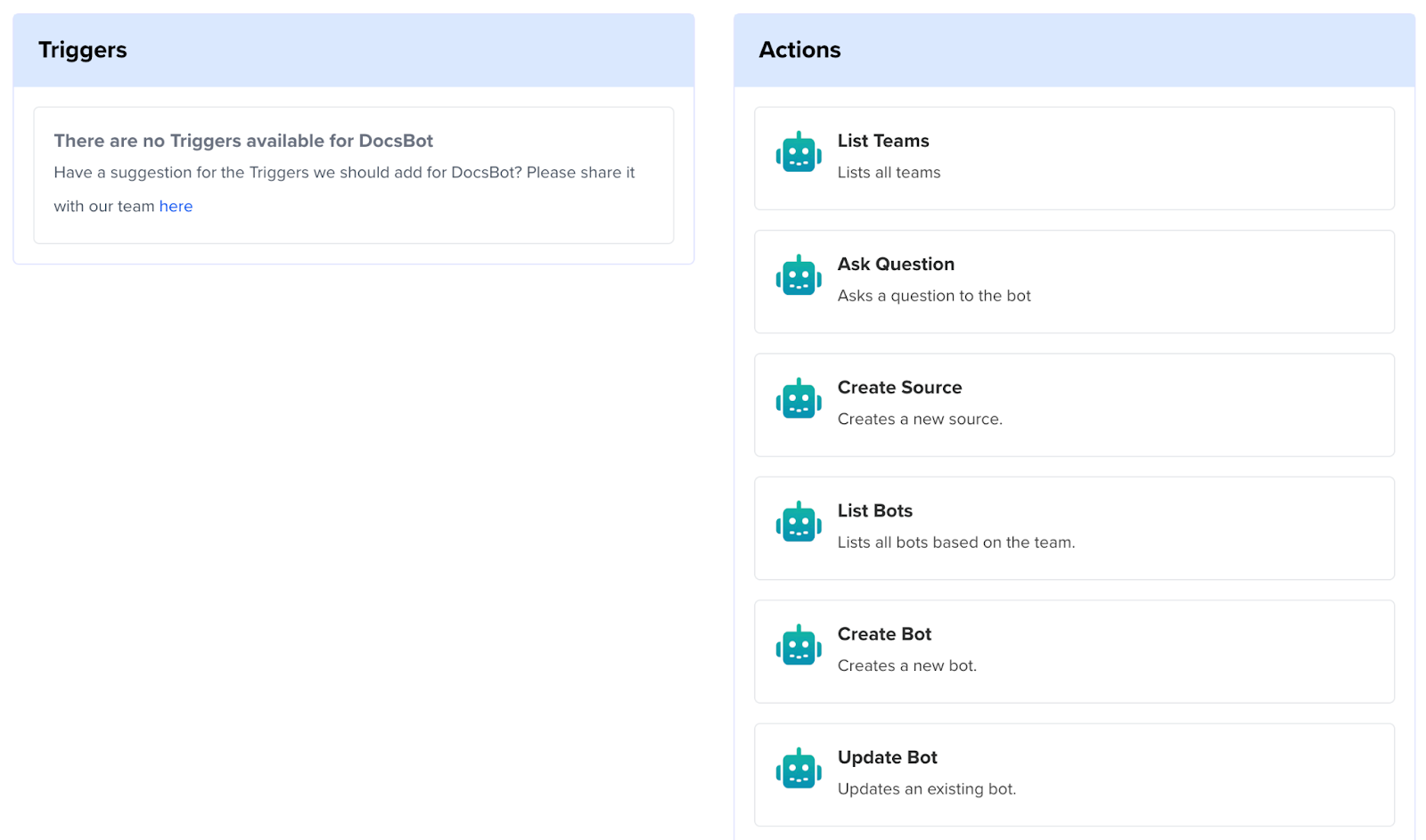Click 'Updates an existing bot.' description

[x=927, y=789]
